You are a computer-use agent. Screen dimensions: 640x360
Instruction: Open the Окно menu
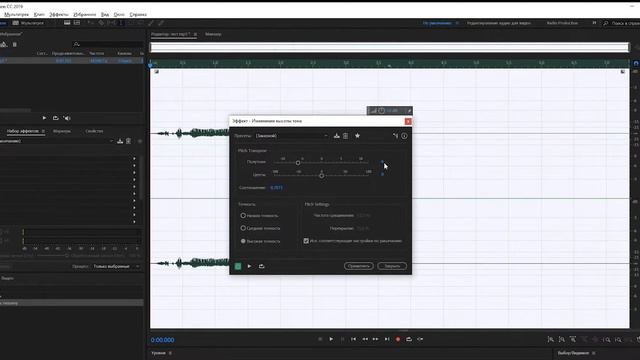click(119, 14)
